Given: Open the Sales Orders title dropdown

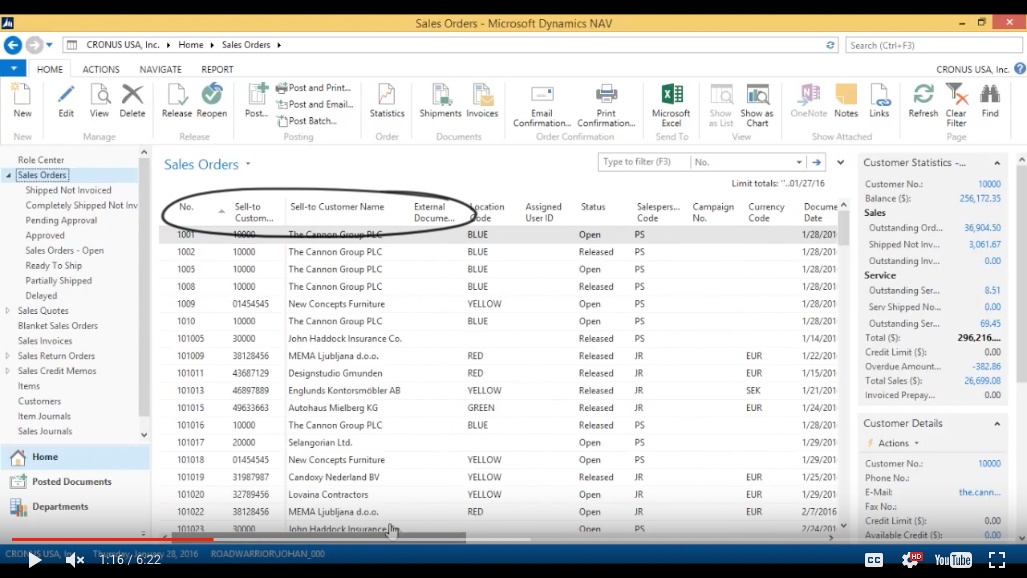Looking at the screenshot, I should [248, 164].
